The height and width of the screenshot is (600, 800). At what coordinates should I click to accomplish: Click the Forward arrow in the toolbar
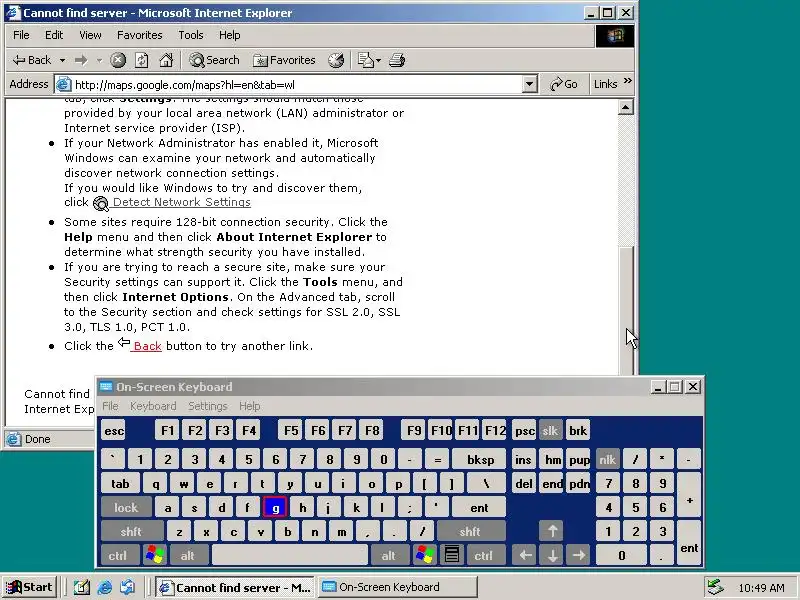coord(81,60)
